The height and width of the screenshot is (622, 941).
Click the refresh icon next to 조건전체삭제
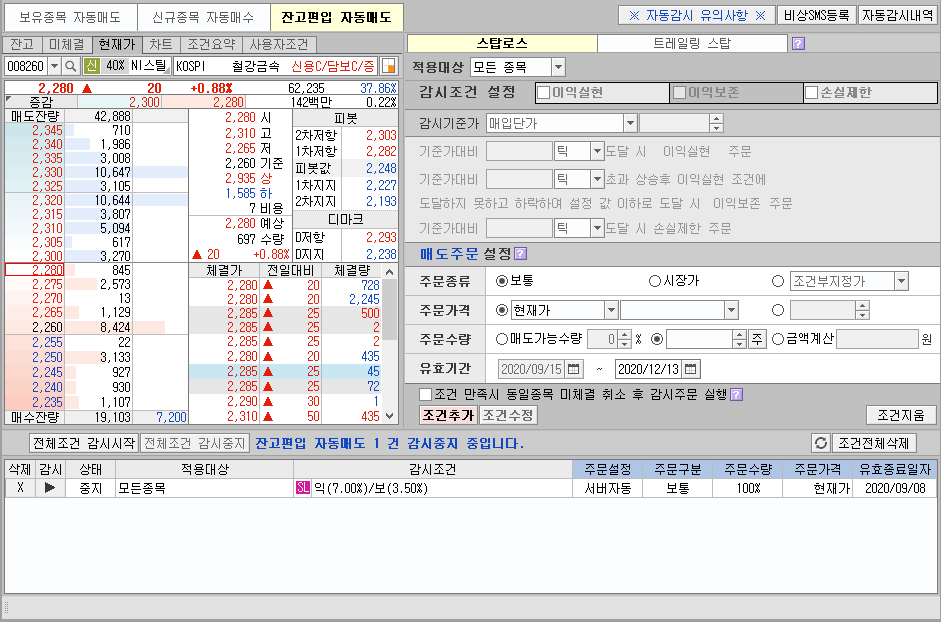(820, 443)
